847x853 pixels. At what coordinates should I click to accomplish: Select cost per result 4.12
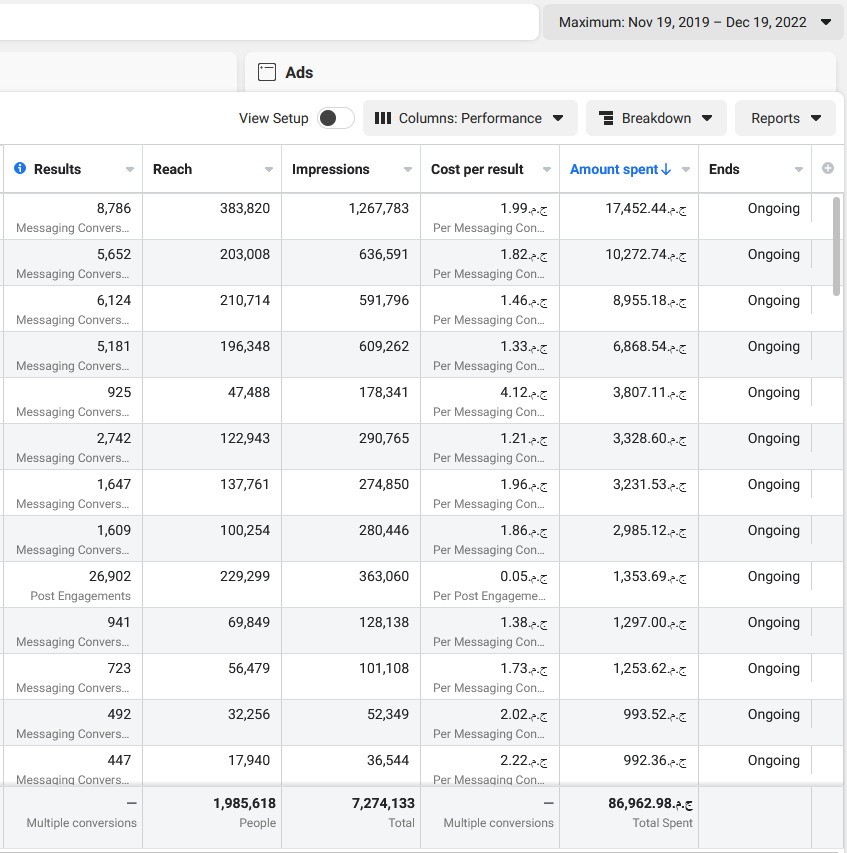click(x=524, y=392)
